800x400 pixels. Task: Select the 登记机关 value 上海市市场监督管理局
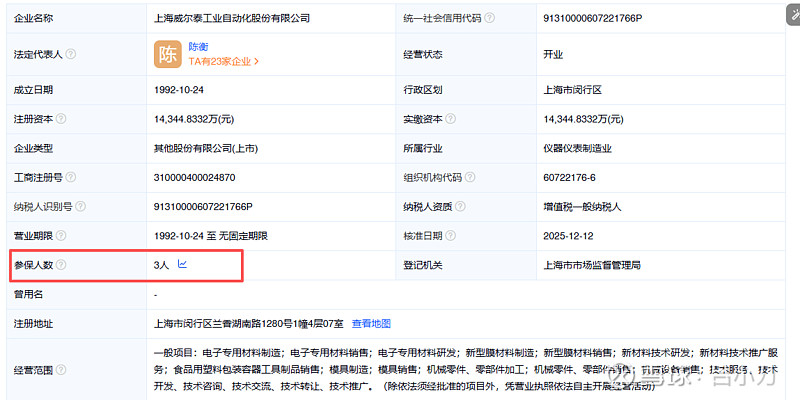click(x=592, y=265)
